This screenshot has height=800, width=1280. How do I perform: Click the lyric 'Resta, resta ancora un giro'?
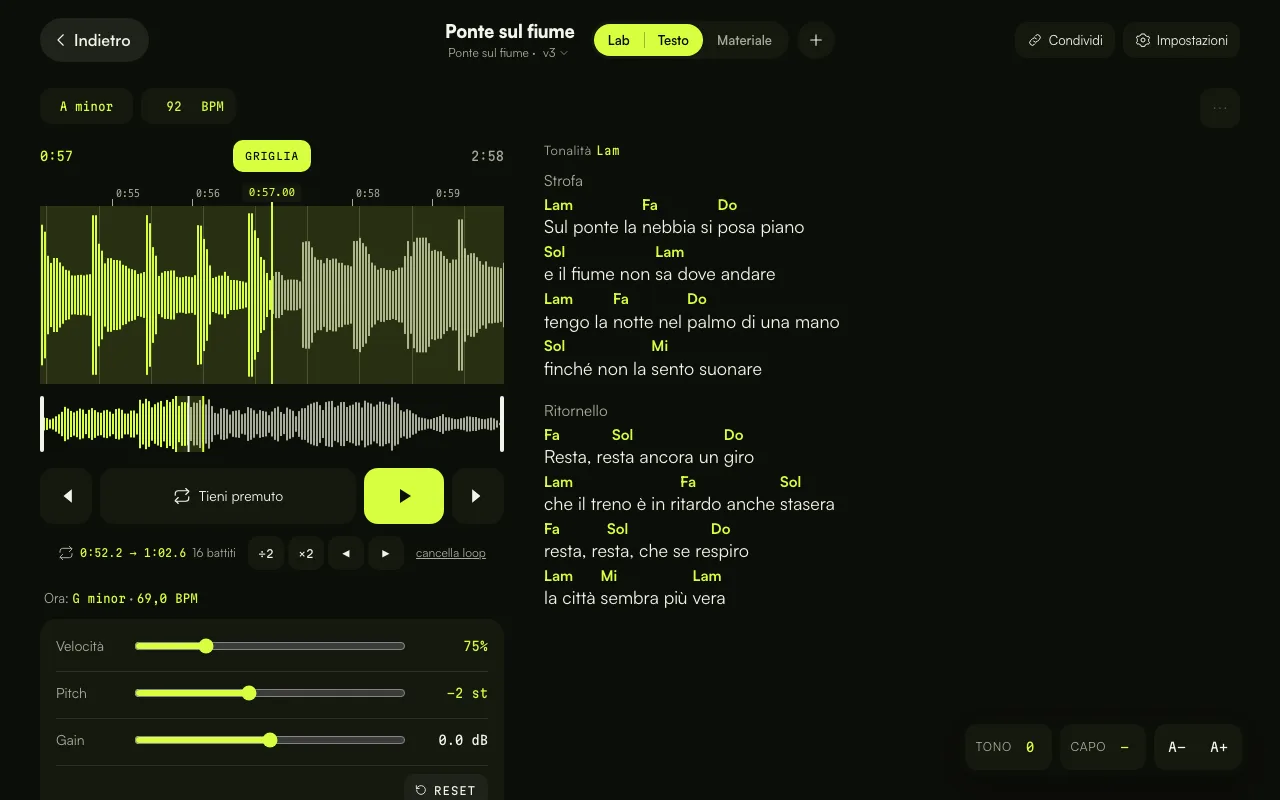coord(649,457)
